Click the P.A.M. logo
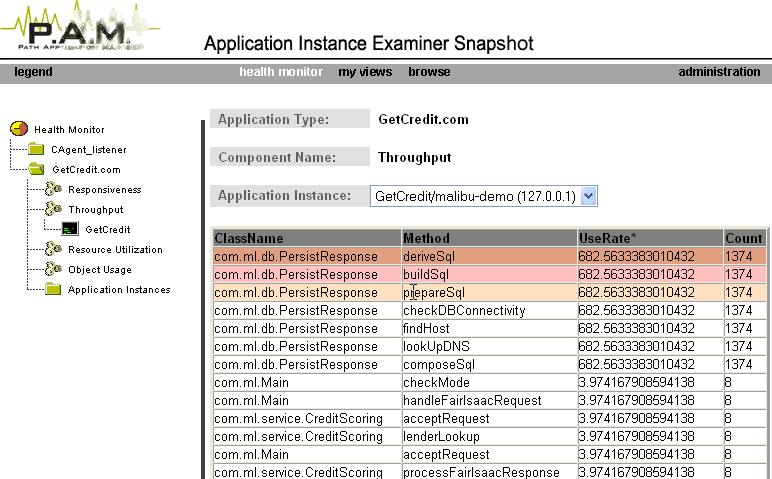 coord(80,27)
